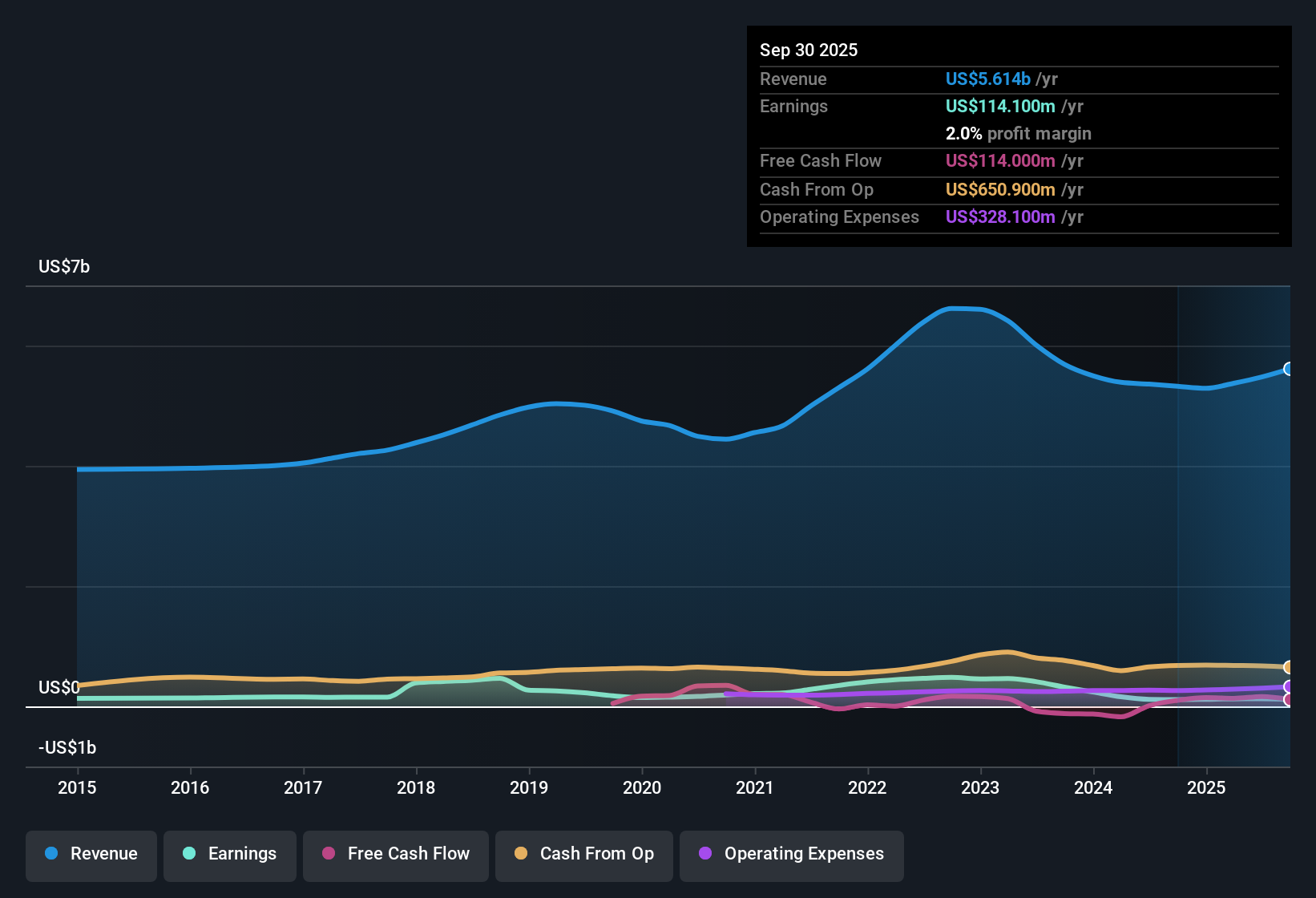Click the teal Earnings dot in the legend
Screen dimensions: 1316x898
pos(188,854)
